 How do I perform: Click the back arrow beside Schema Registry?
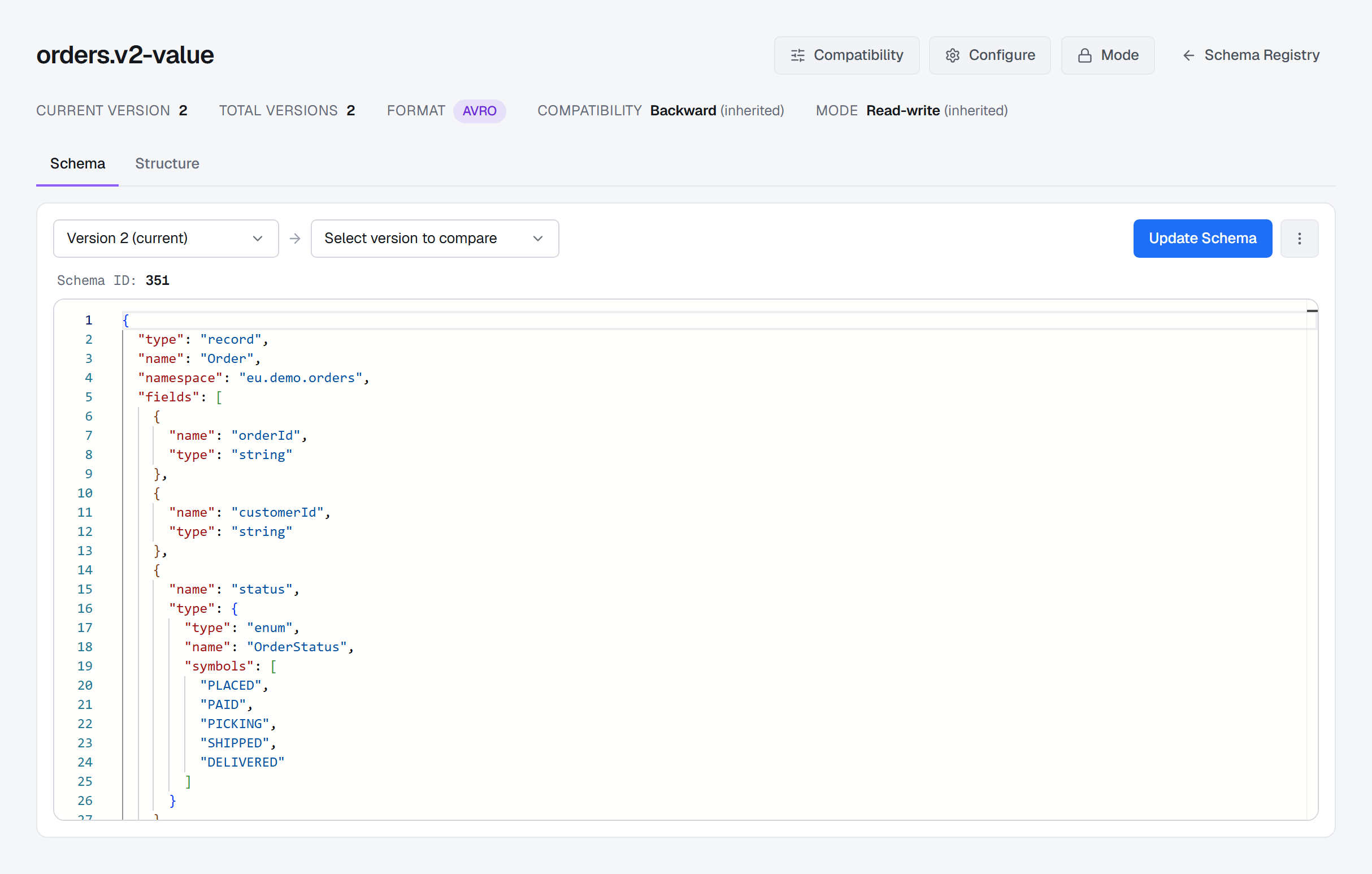1188,55
